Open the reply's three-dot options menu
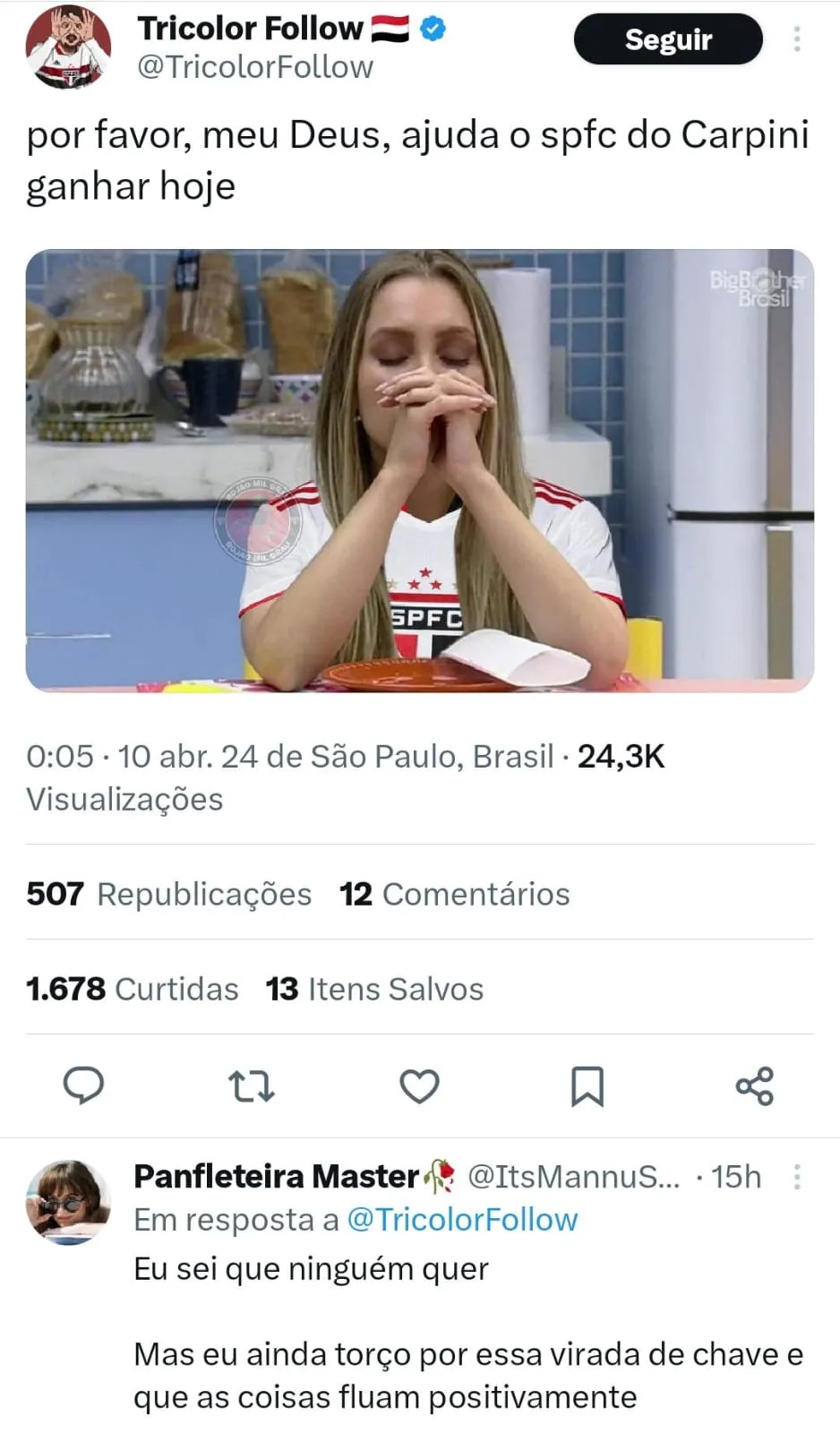 (x=797, y=1176)
